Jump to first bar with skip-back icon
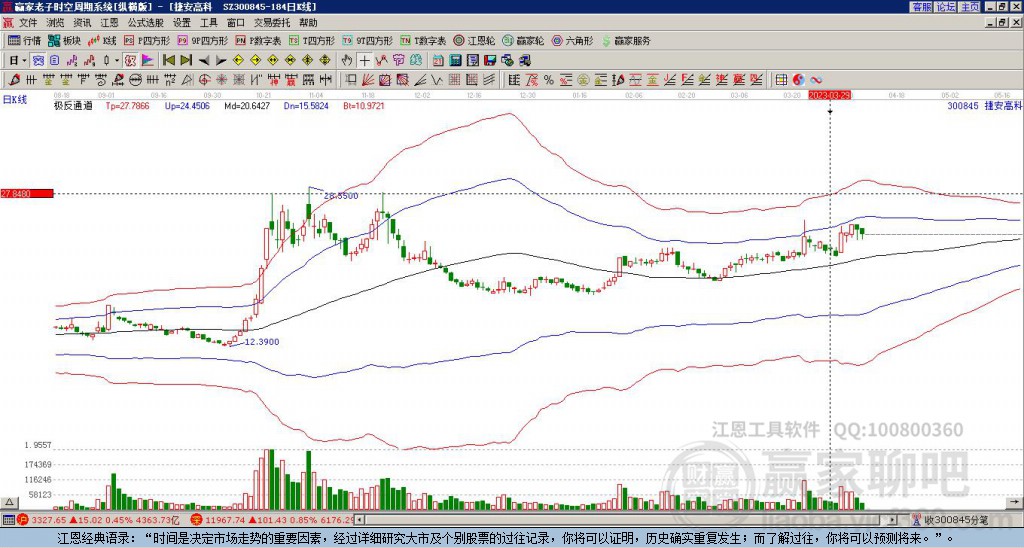This screenshot has width=1024, height=548. point(168,61)
